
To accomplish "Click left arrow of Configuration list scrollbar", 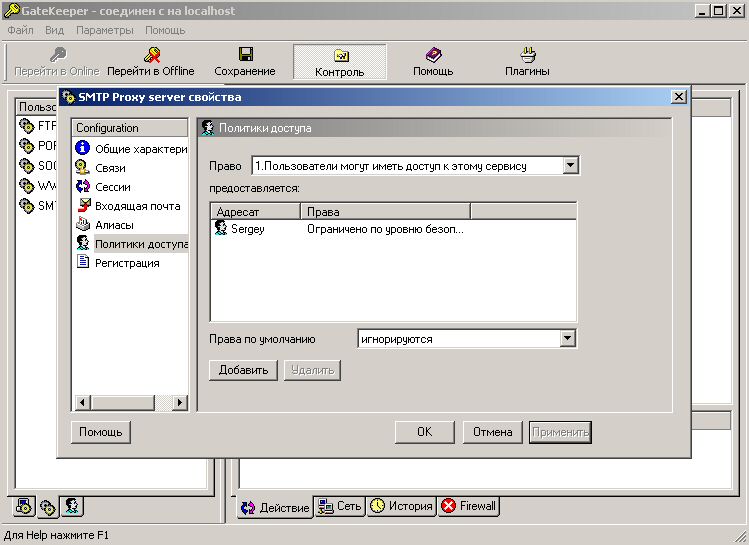I will tap(82, 402).
